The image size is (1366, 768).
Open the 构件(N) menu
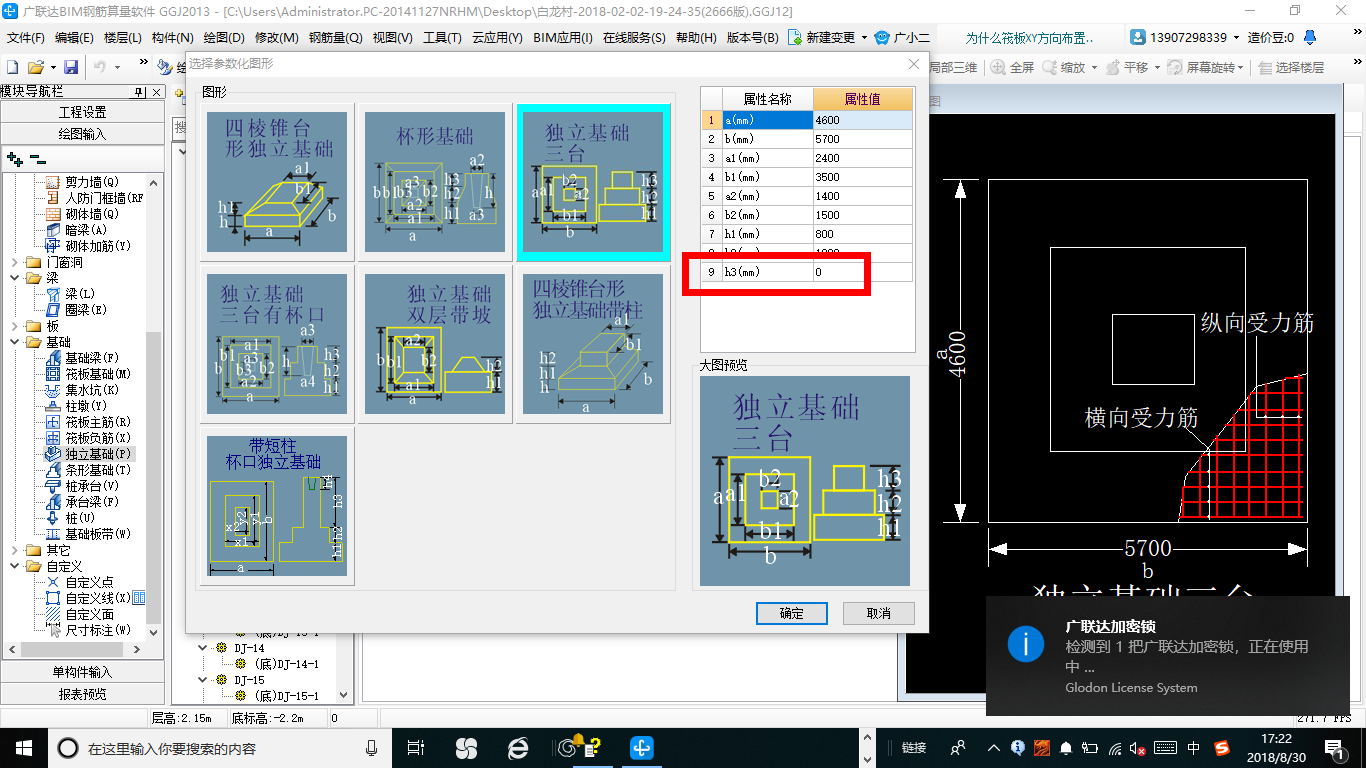point(173,38)
